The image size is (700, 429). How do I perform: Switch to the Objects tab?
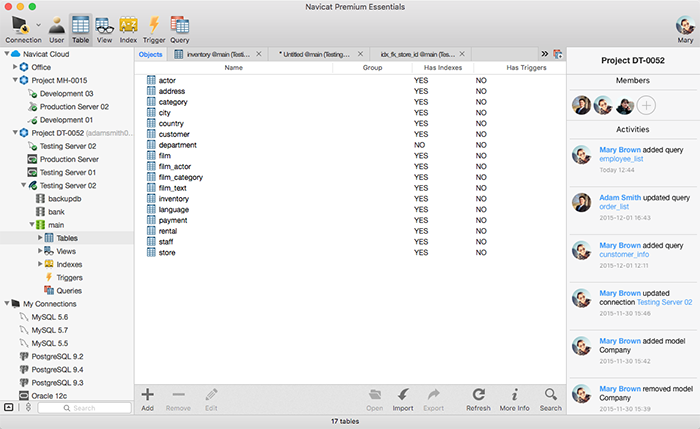(x=150, y=54)
